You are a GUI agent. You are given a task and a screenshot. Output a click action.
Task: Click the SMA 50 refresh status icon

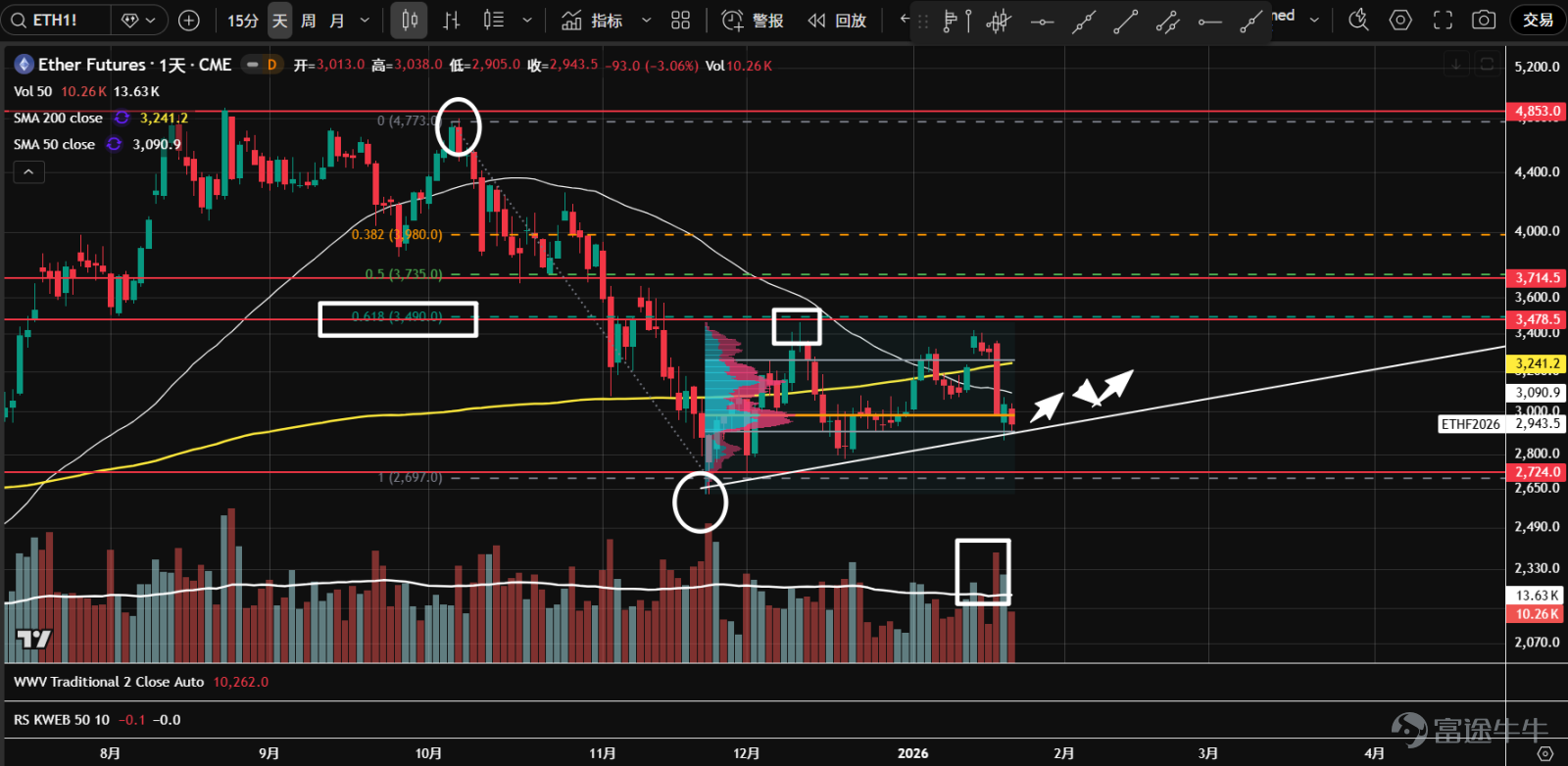click(114, 144)
